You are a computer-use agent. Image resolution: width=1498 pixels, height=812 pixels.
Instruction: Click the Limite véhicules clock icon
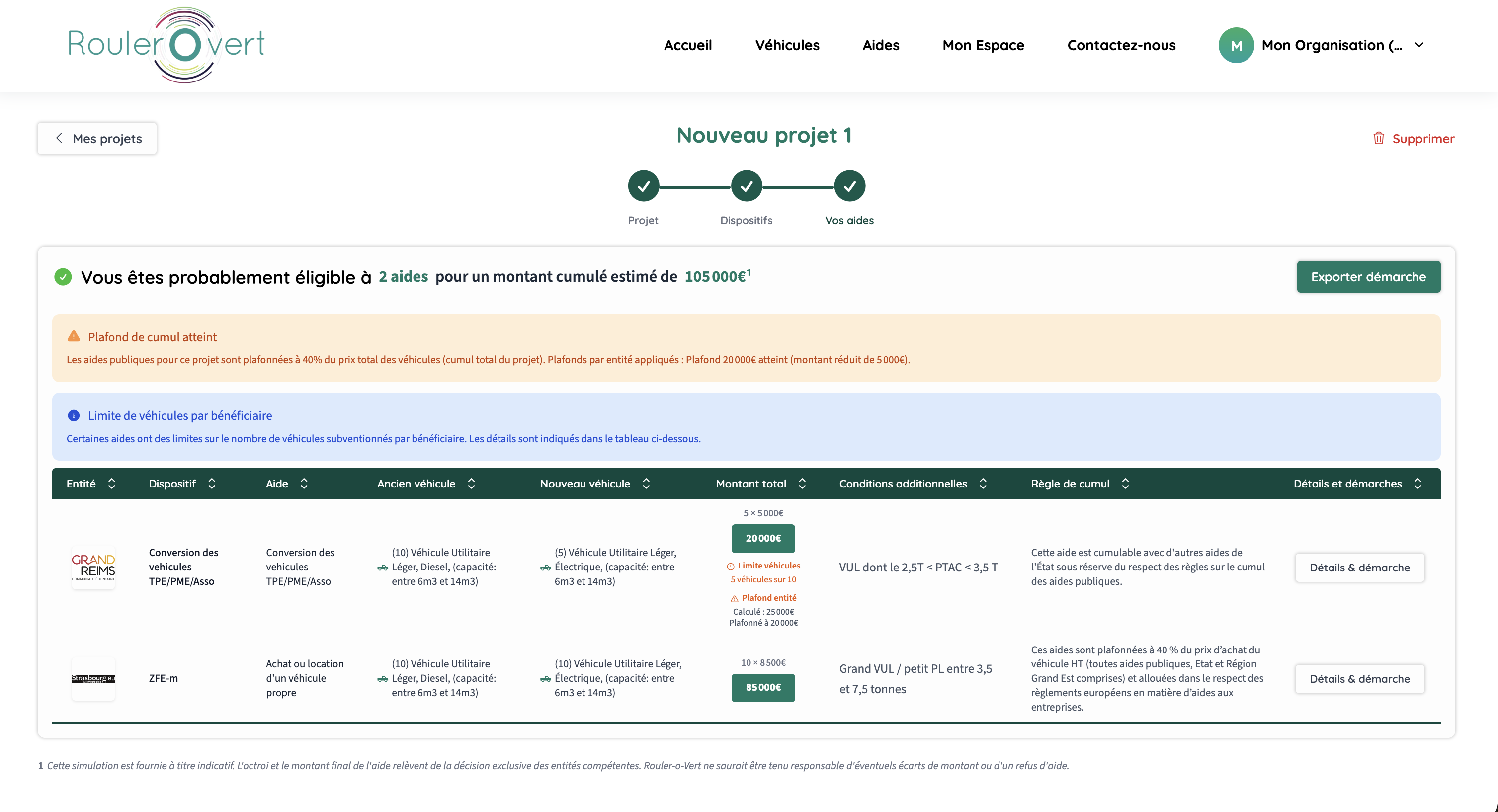pos(731,566)
